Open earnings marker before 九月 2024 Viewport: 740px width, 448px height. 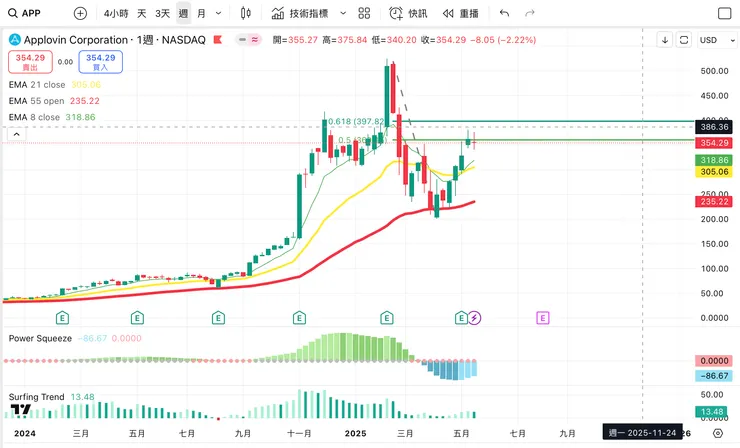click(218, 318)
